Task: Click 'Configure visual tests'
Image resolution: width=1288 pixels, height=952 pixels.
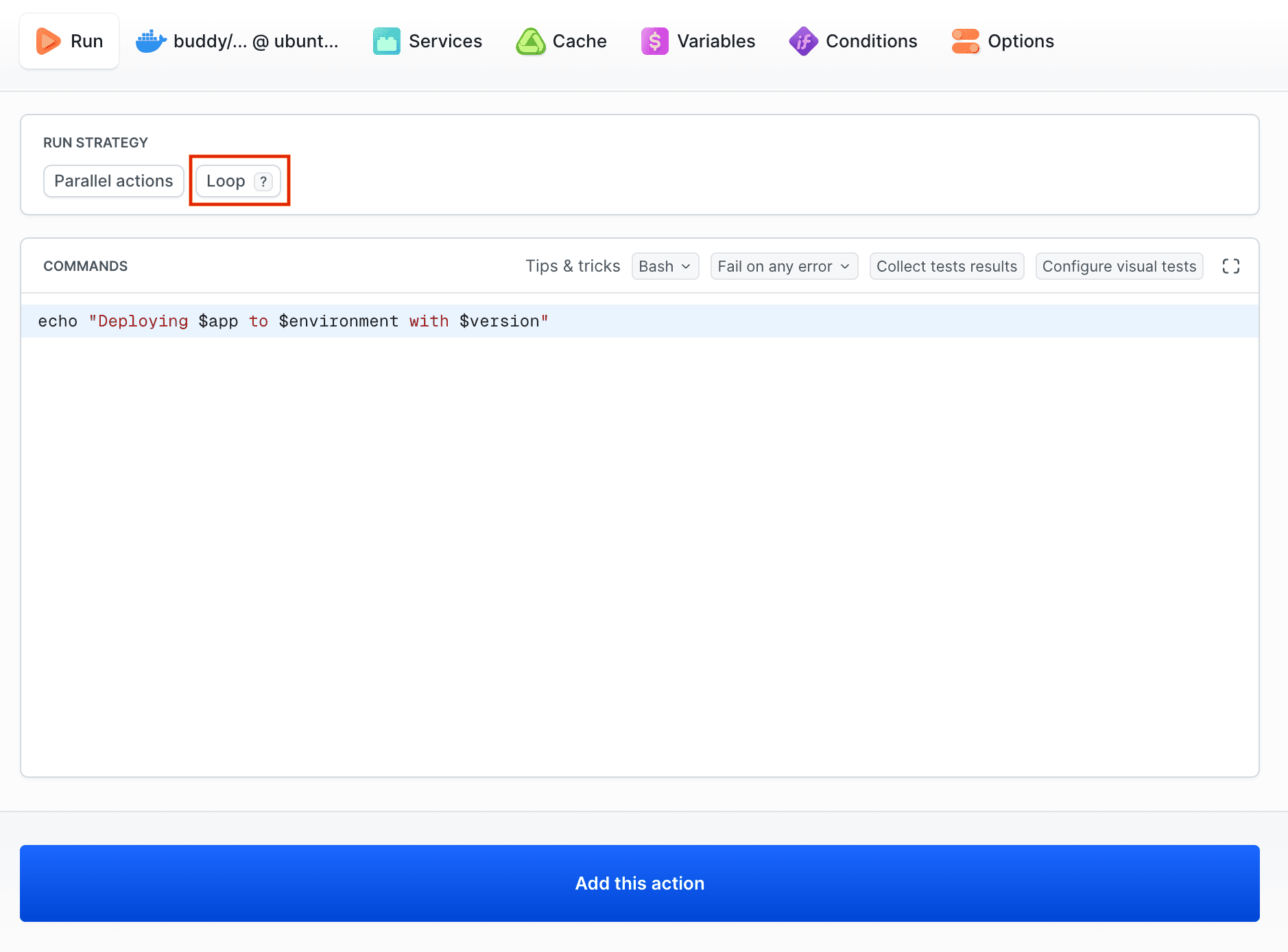Action: tap(1118, 266)
